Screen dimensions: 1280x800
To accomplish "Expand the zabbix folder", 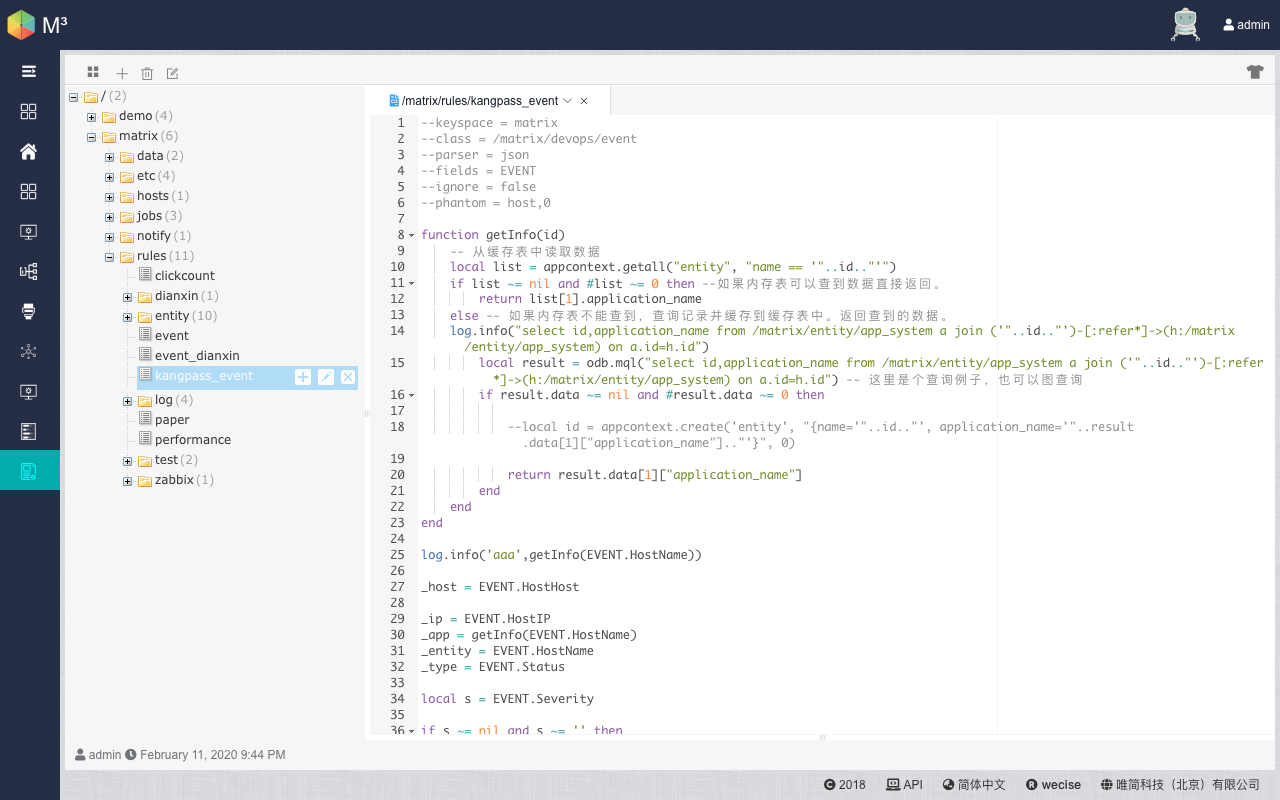I will pos(128,481).
